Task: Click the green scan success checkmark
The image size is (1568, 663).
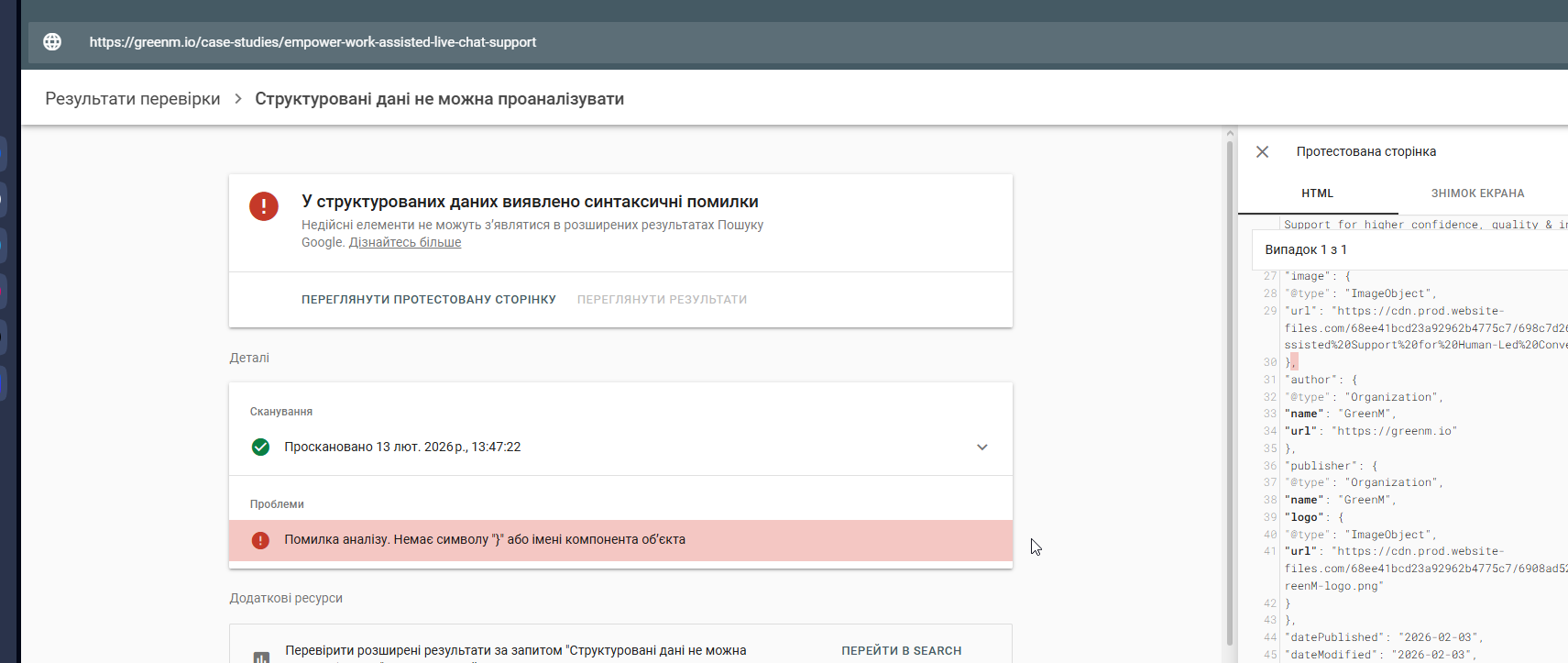Action: point(260,448)
